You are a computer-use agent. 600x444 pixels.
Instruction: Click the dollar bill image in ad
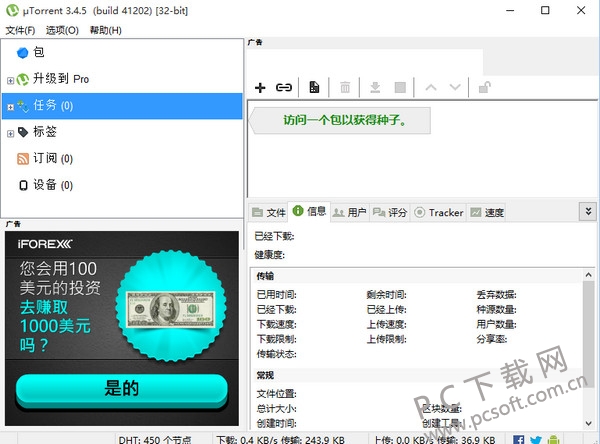(171, 309)
